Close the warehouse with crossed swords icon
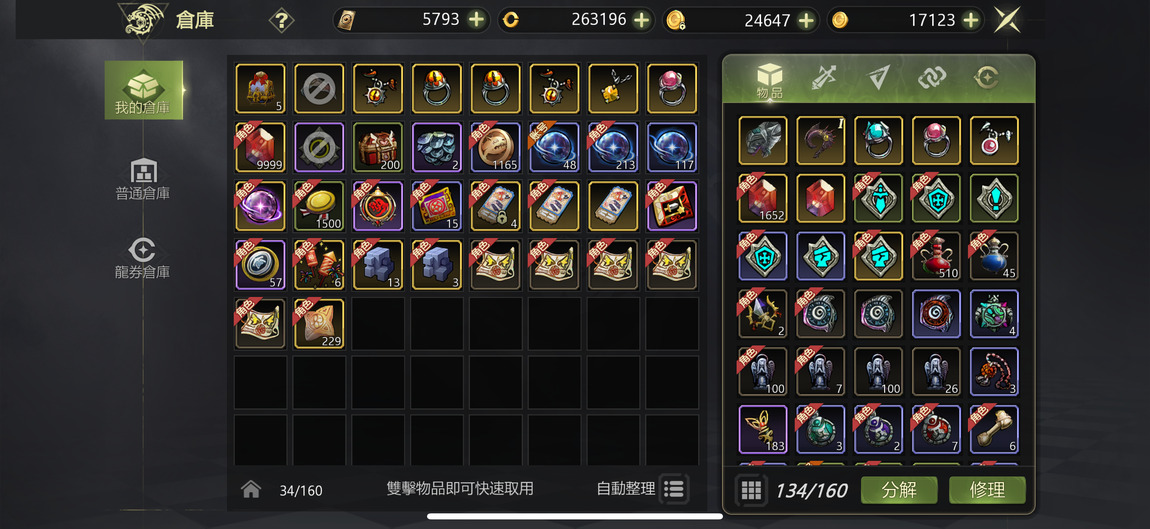Screen dimensions: 1150x529 click(1007, 20)
